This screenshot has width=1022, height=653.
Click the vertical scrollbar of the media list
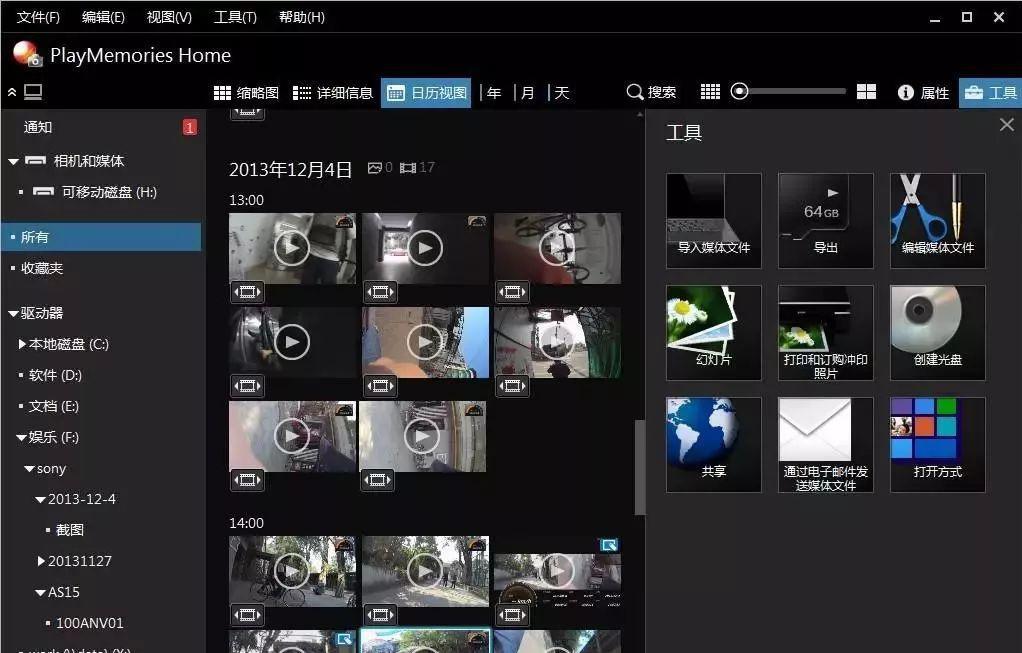pos(640,467)
